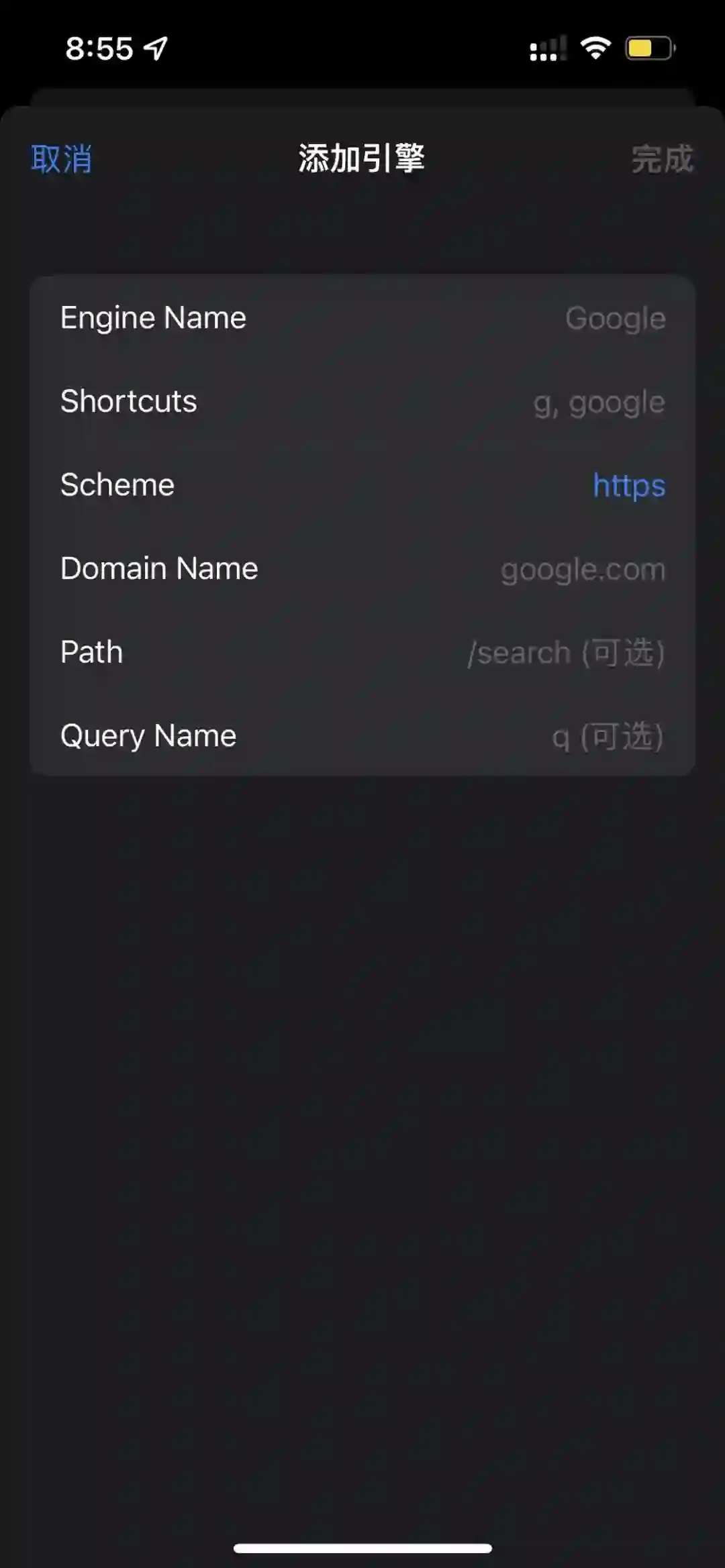
Task: Tap the battery status icon
Action: (650, 48)
